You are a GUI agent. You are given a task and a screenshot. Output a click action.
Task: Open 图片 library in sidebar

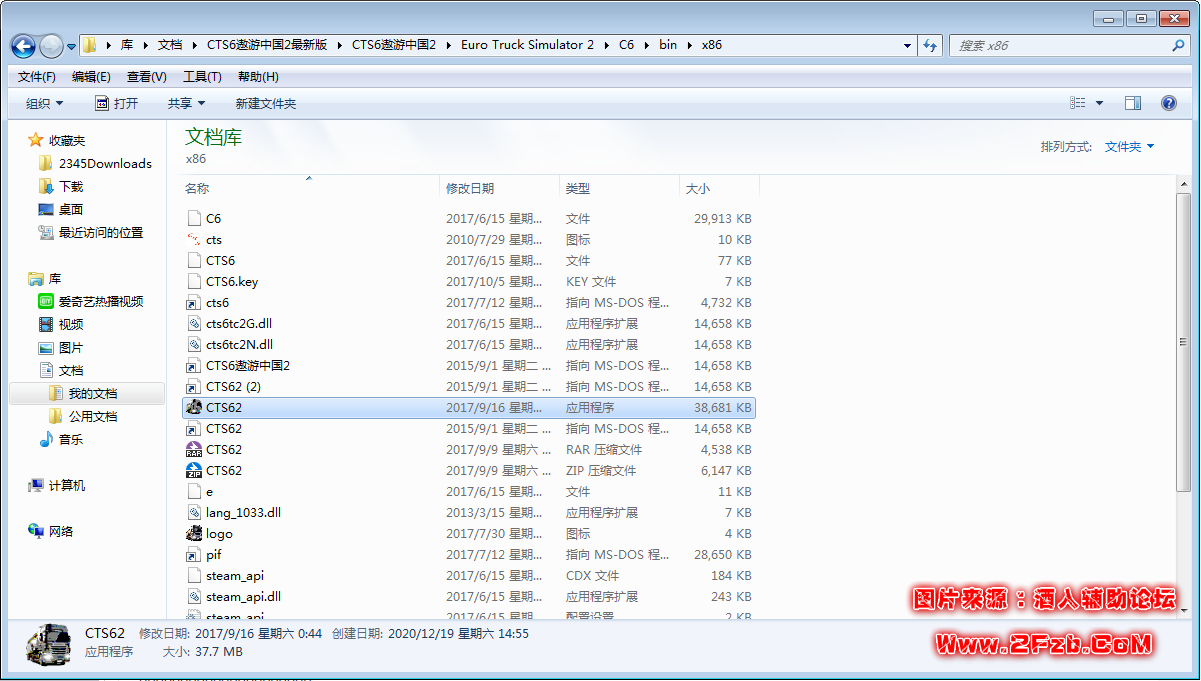coord(61,348)
